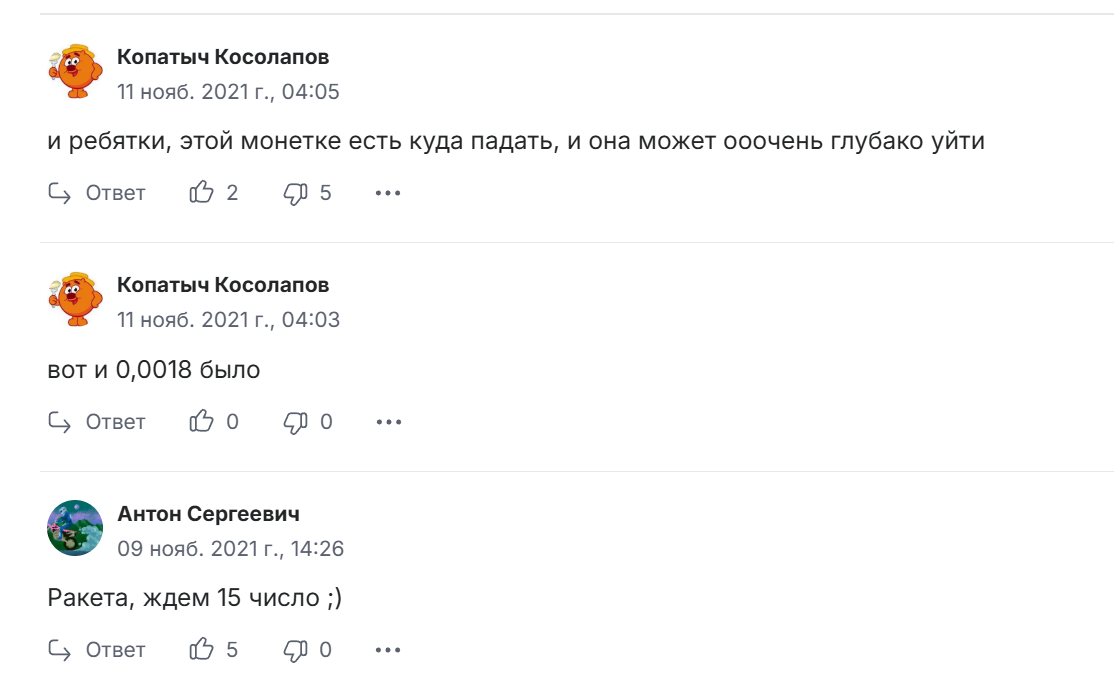Open Копатыч Косолапов name on 04:05 comment
The height and width of the screenshot is (695, 1114).
click(223, 57)
